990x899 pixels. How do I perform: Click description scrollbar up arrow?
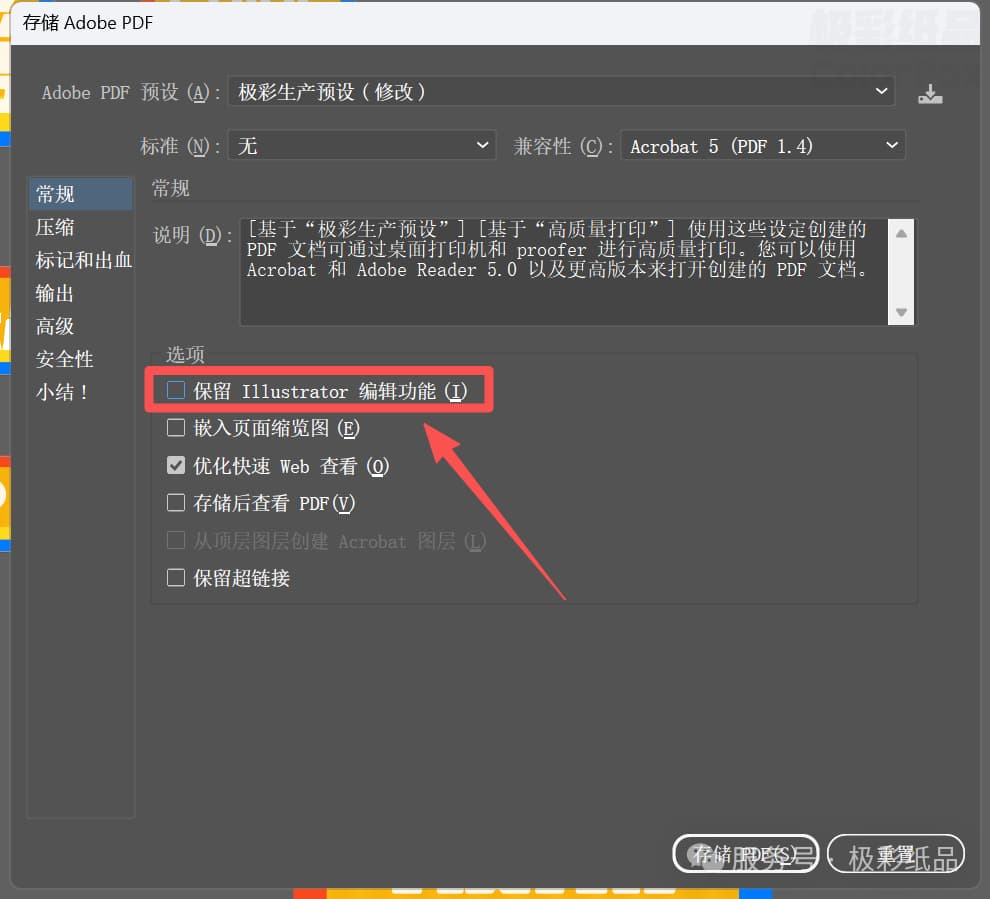(901, 234)
